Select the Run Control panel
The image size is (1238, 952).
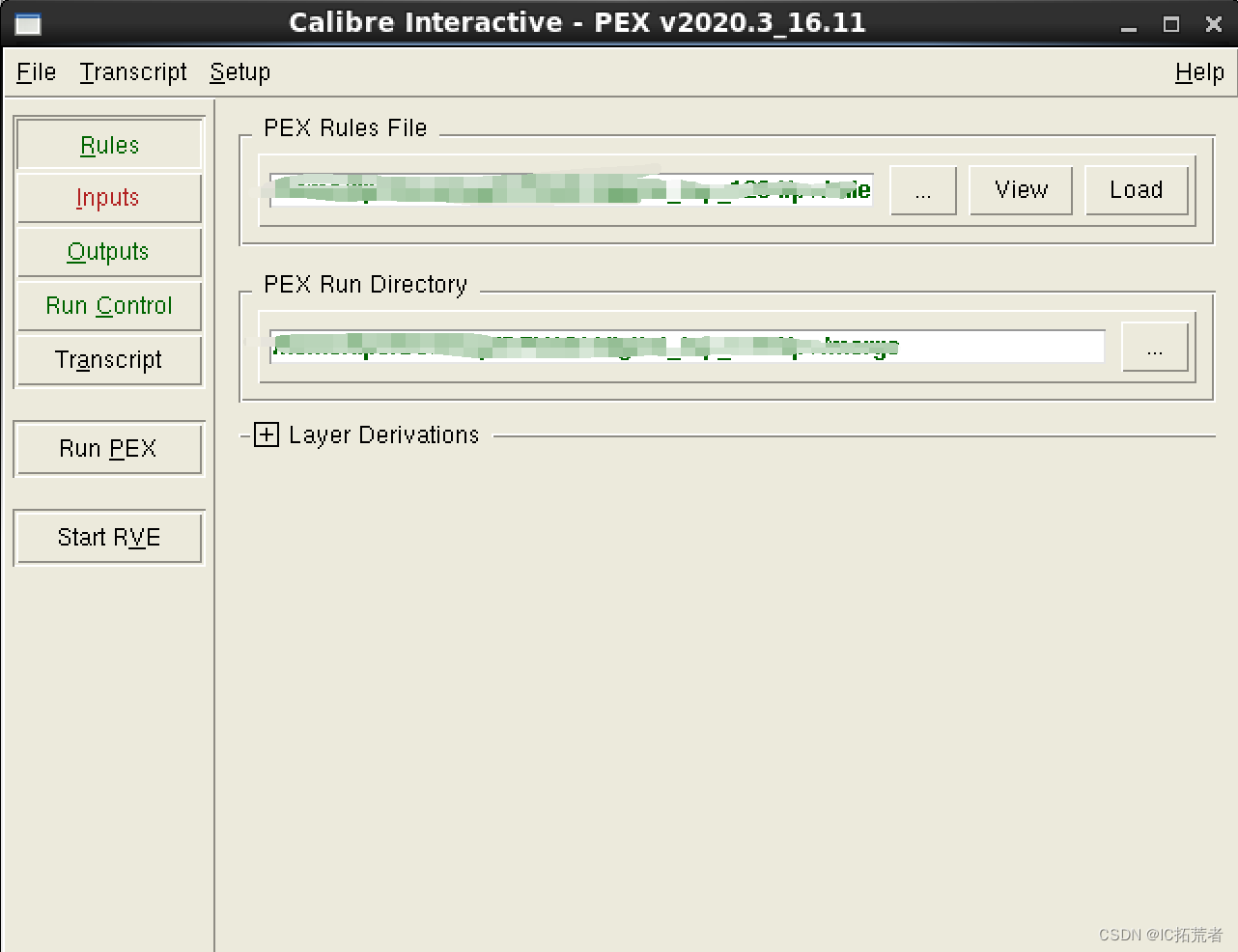point(109,306)
